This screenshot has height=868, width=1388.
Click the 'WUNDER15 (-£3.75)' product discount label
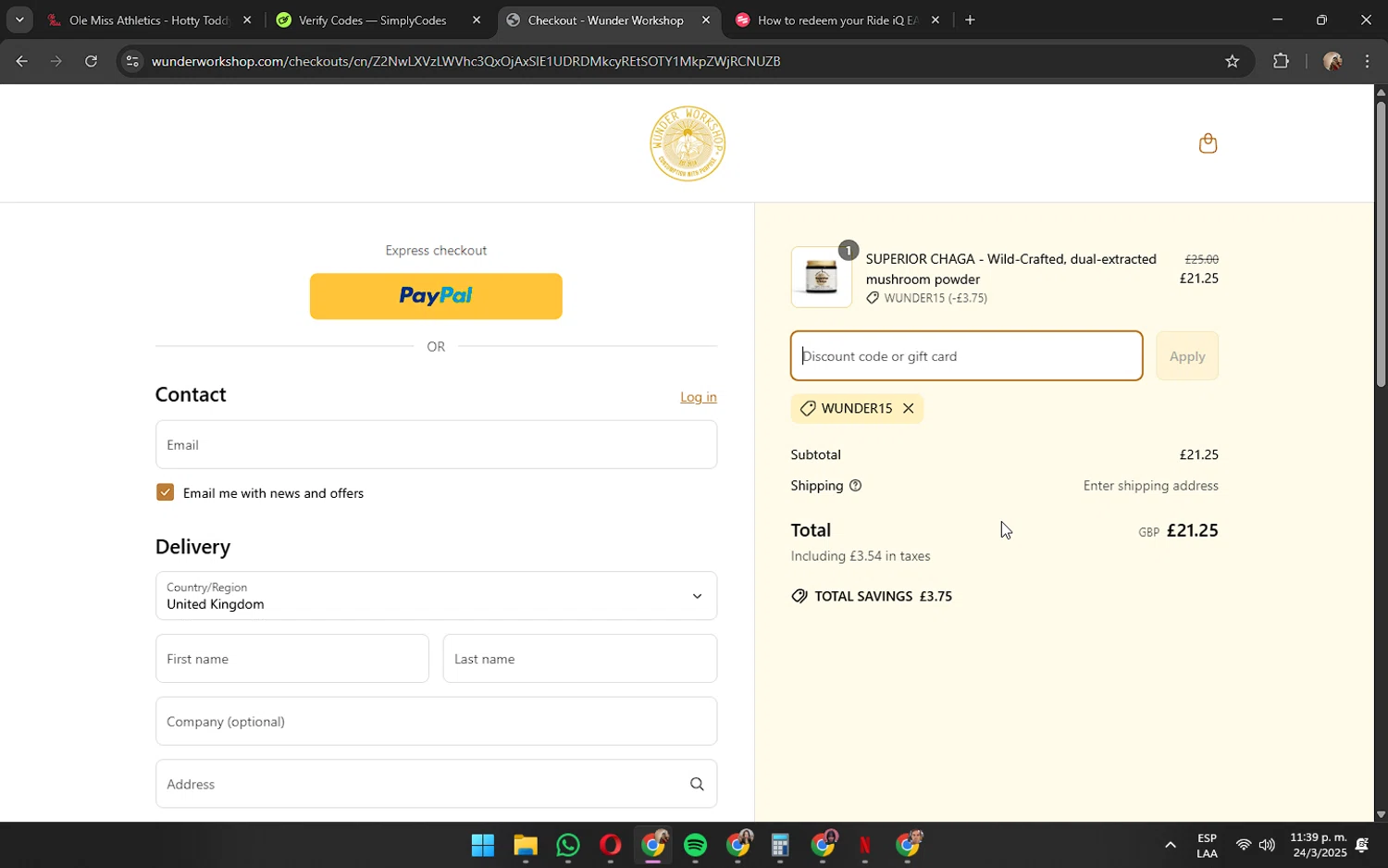tap(927, 298)
